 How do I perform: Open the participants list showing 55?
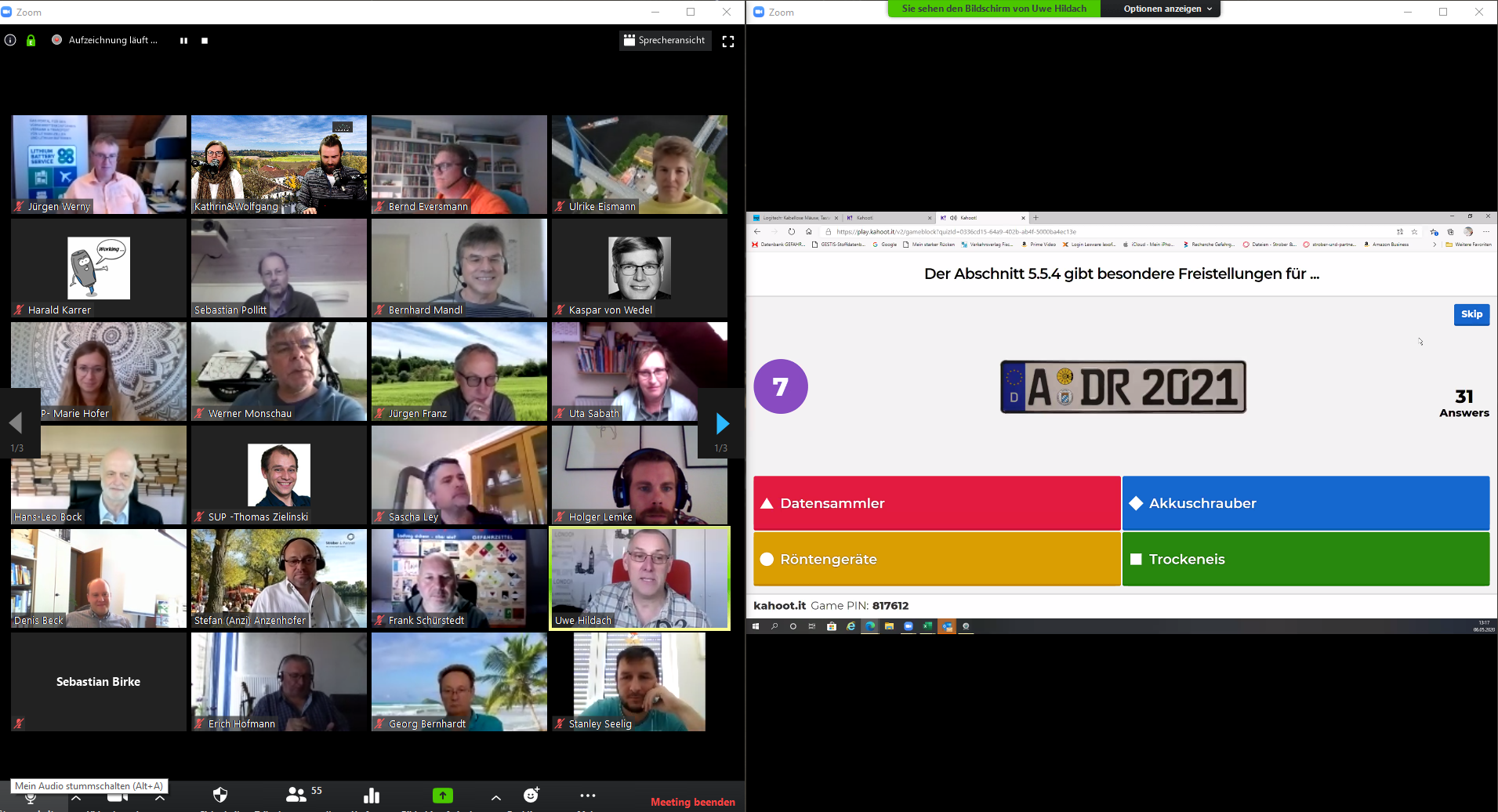tap(304, 794)
